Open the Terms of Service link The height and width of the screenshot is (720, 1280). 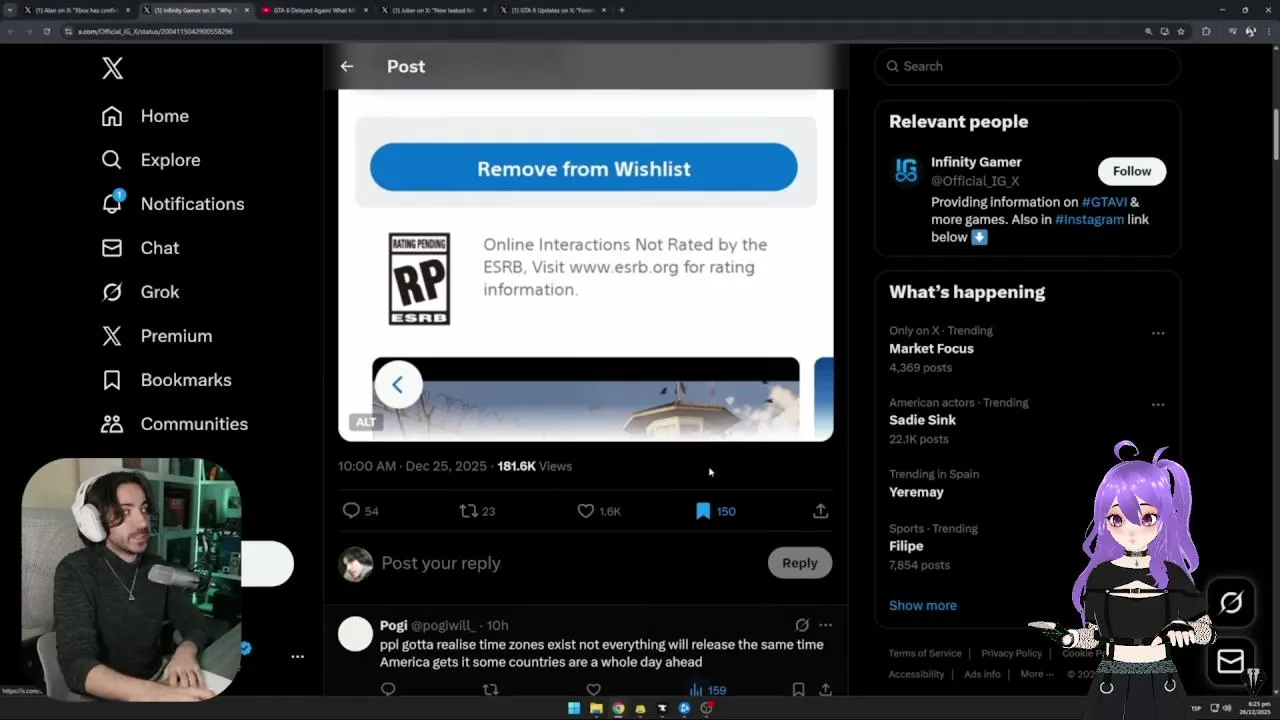point(925,653)
